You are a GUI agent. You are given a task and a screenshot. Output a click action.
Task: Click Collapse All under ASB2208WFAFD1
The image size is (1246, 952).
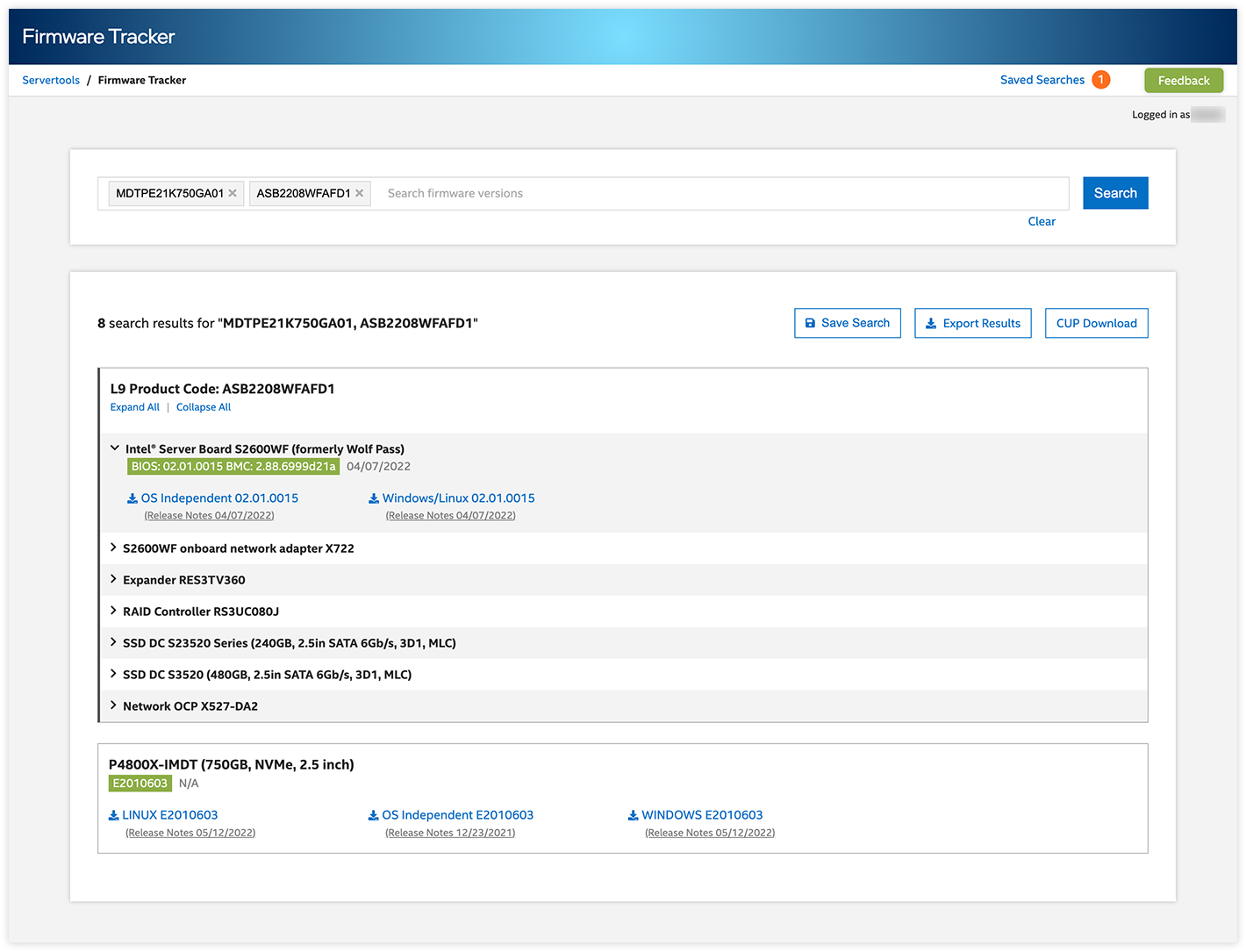pyautogui.click(x=204, y=407)
